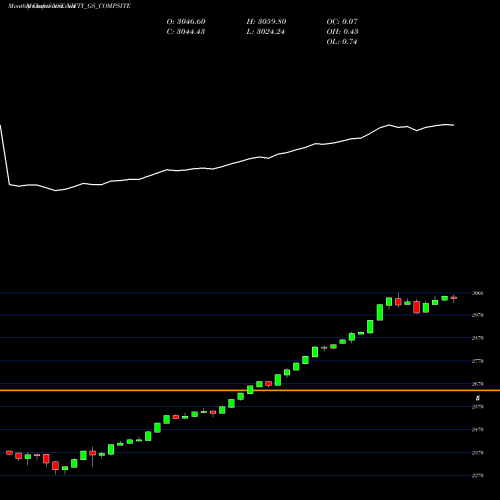Click the 2279 price axis label

tap(478, 476)
